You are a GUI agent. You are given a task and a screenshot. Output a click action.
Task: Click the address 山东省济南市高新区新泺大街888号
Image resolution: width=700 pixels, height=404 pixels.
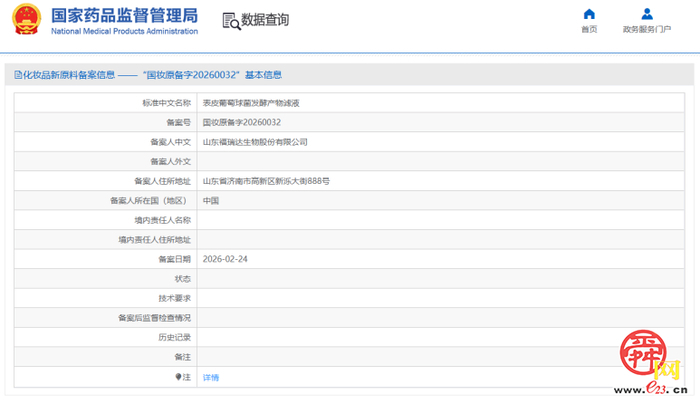266,181
